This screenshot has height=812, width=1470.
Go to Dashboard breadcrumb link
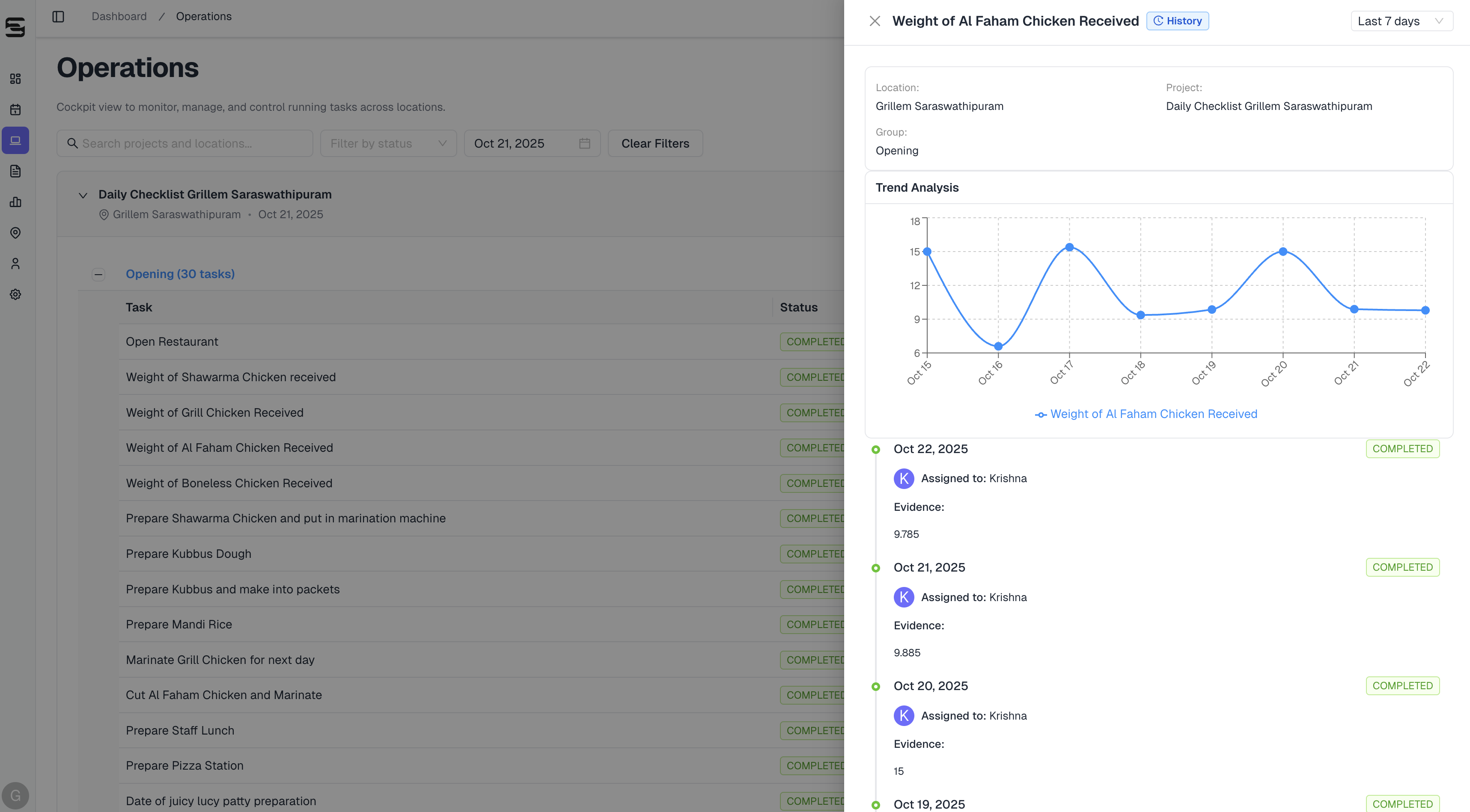click(x=119, y=17)
